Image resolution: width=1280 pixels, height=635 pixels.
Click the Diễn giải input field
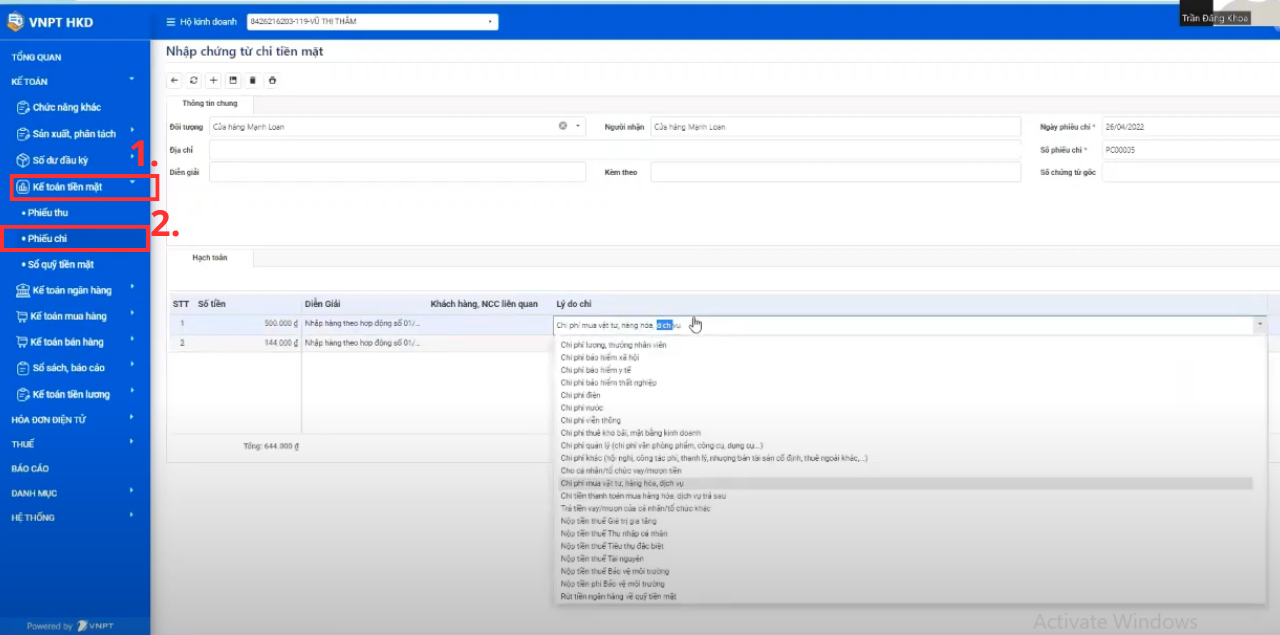(397, 172)
